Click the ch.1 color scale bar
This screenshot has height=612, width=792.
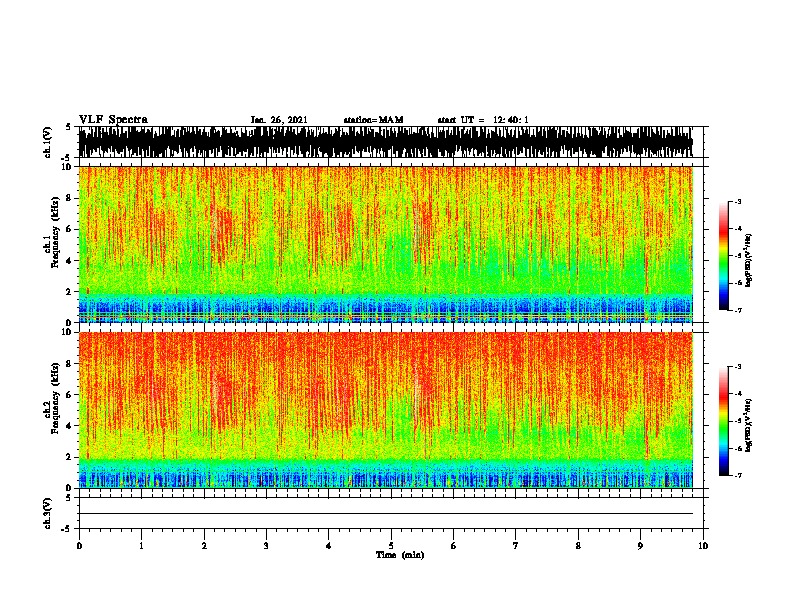(x=724, y=255)
